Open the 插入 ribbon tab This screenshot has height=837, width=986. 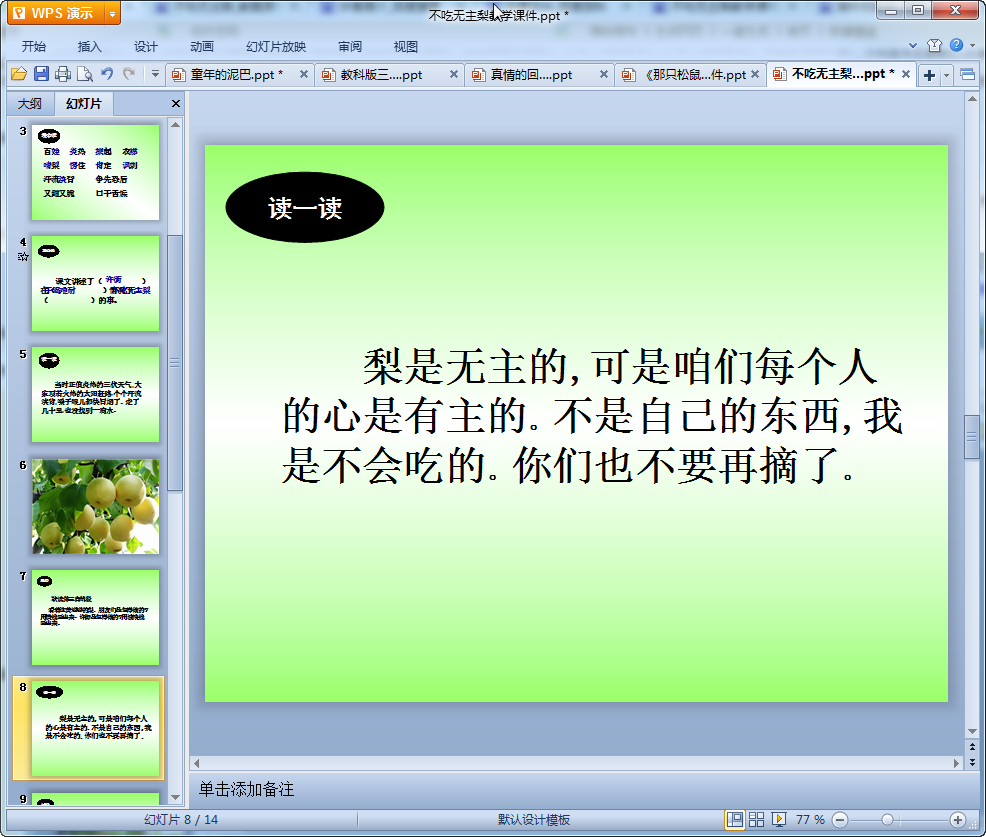(89, 47)
